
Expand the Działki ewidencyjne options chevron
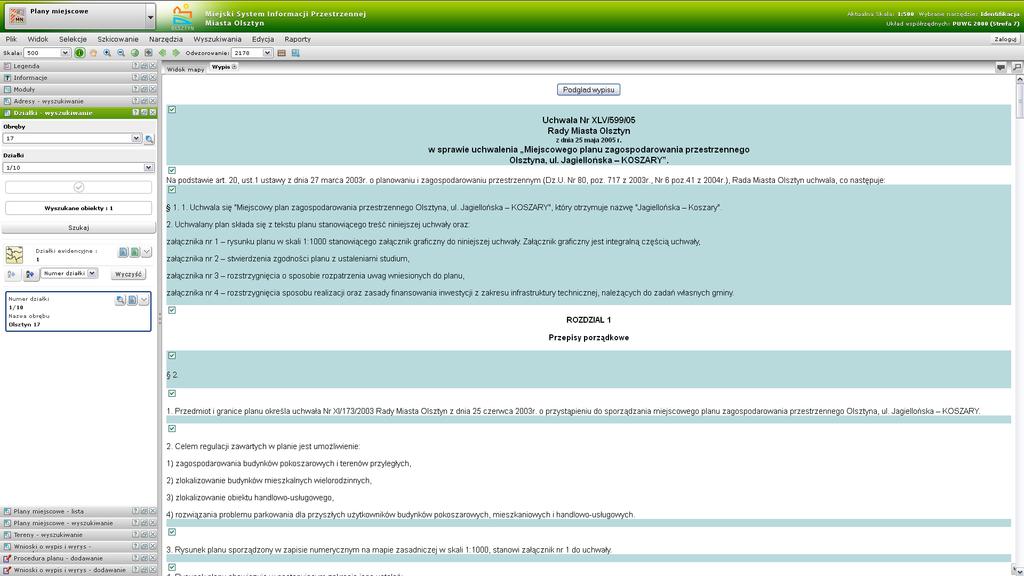click(146, 252)
